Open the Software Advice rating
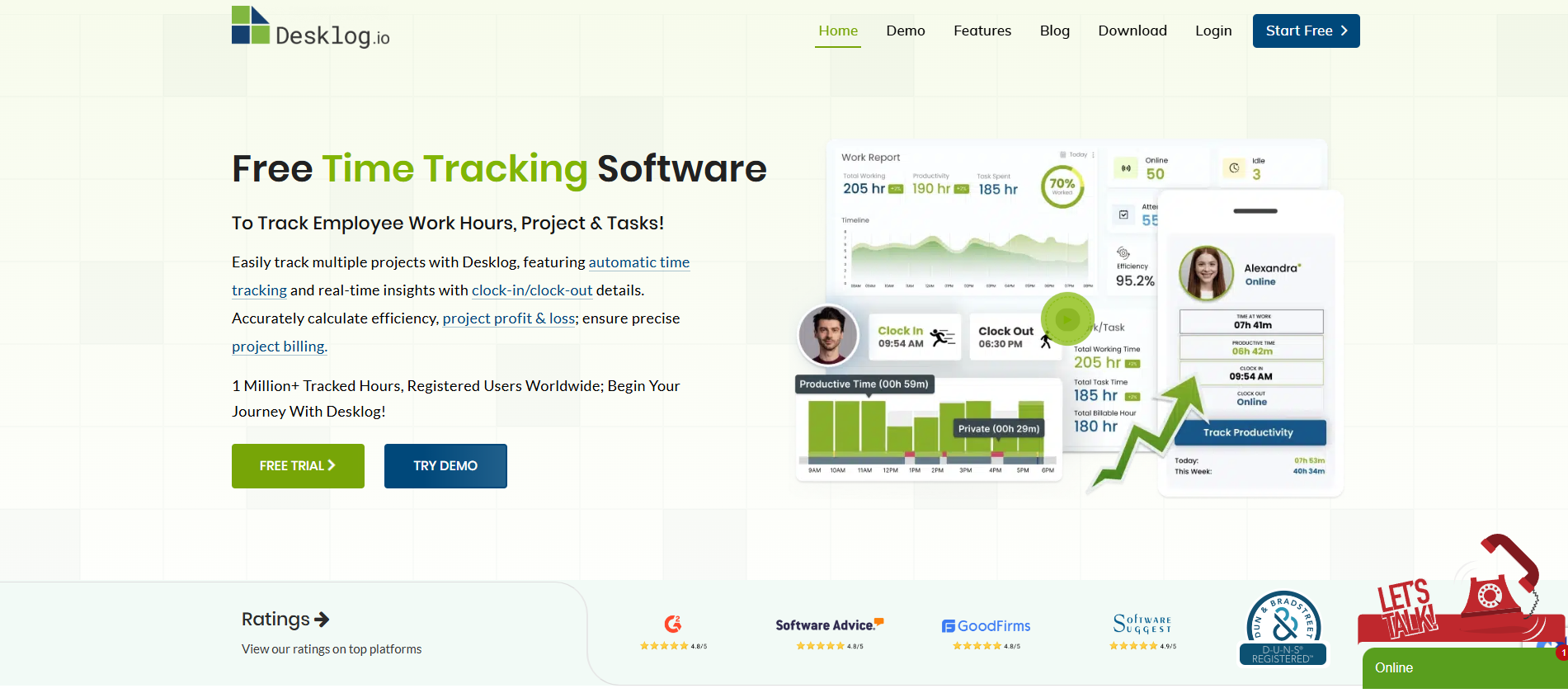 830,625
